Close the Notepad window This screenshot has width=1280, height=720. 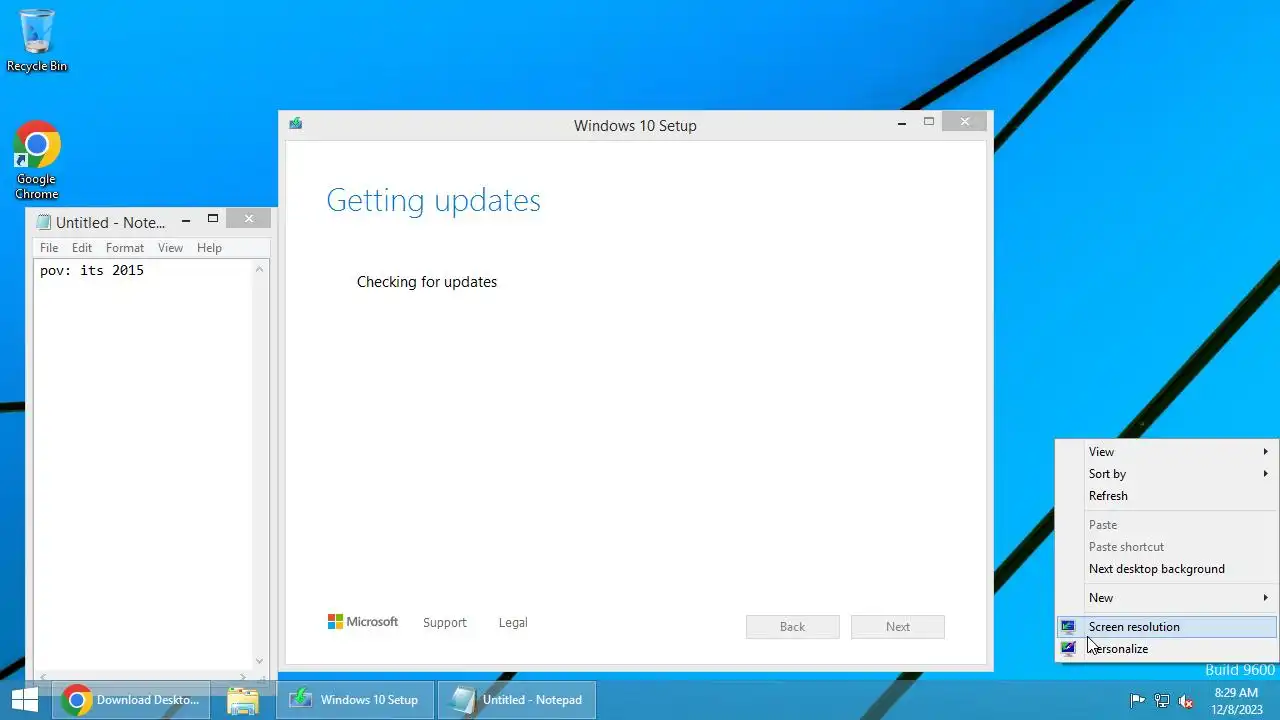pyautogui.click(x=249, y=219)
